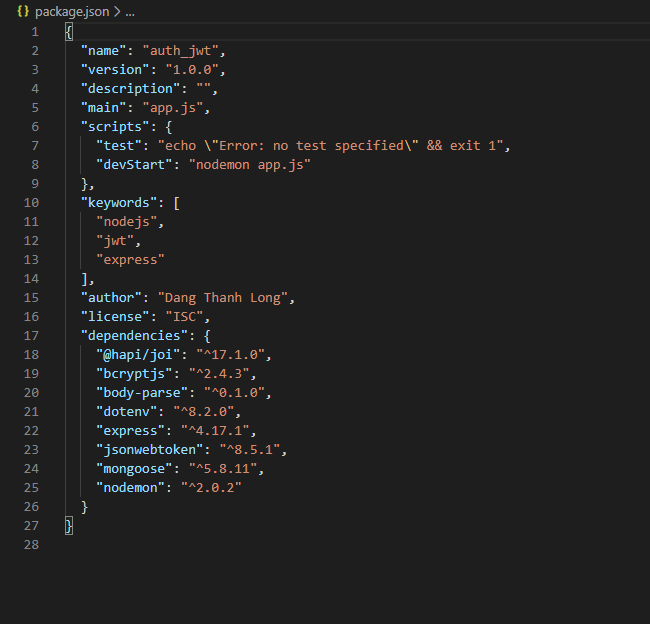Select line number 17 in gutter
The image size is (650, 624).
pyautogui.click(x=32, y=336)
